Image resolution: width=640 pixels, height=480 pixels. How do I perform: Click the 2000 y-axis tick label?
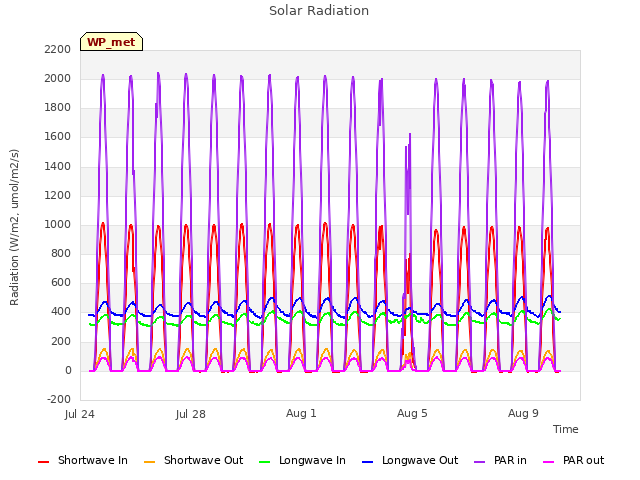(x=58, y=78)
